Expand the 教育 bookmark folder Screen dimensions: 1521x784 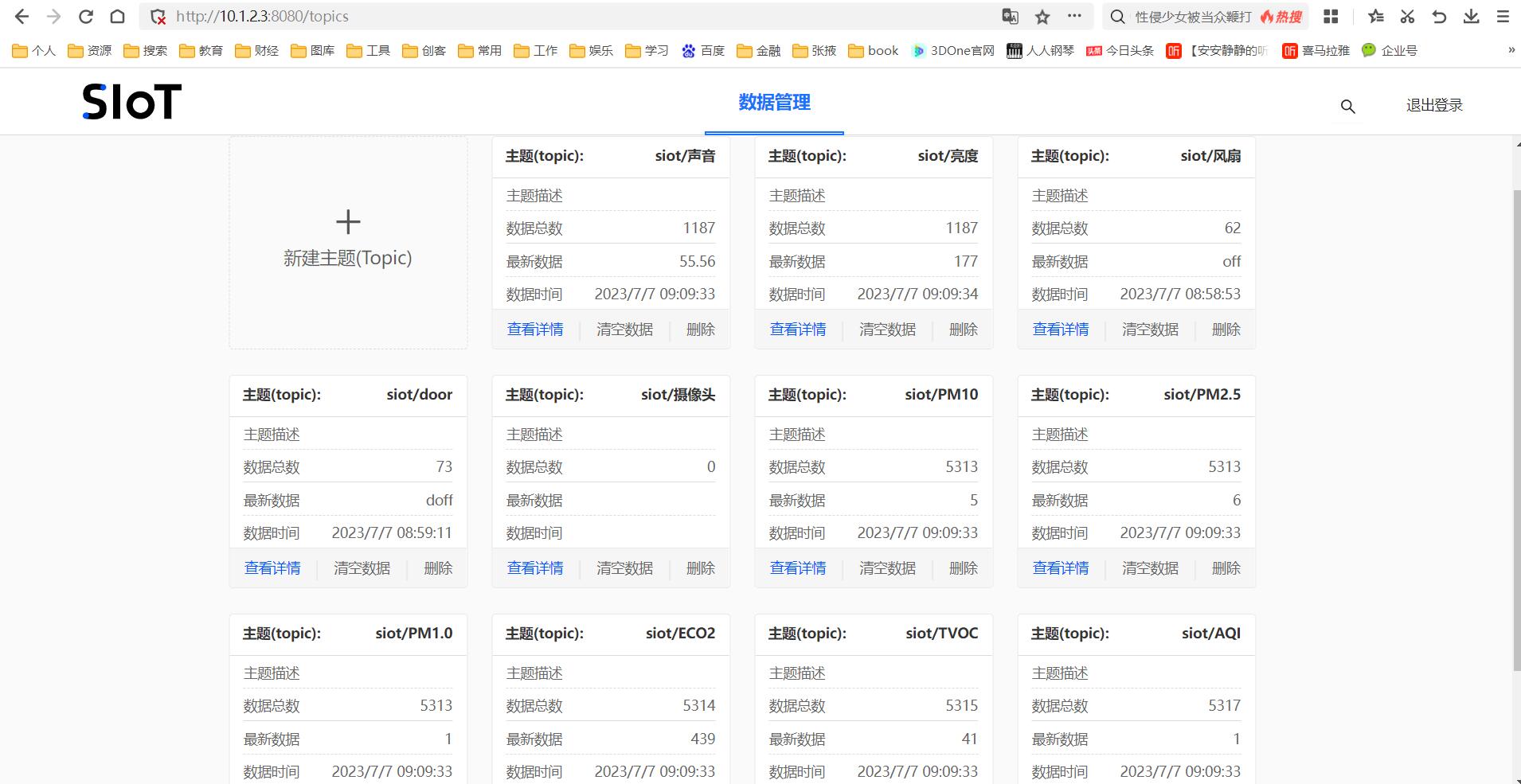201,50
